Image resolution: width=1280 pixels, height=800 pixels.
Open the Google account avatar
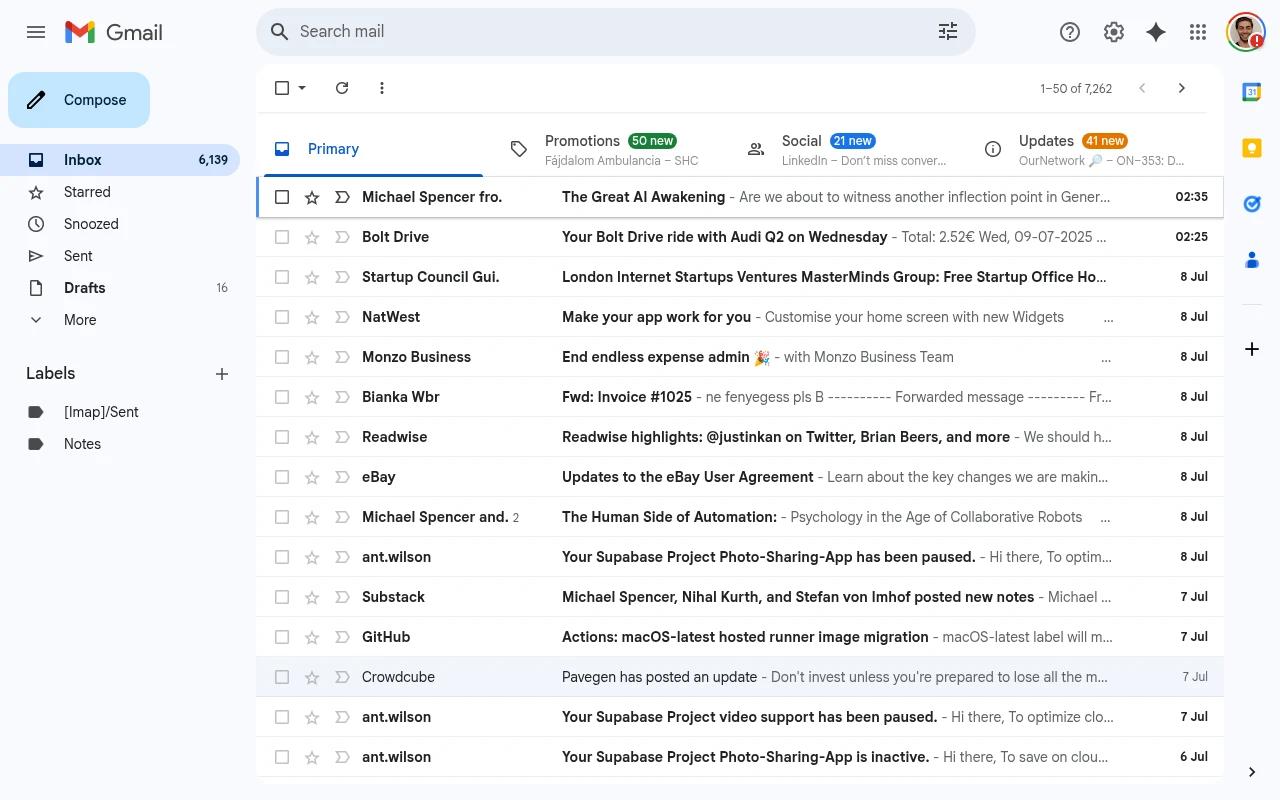1246,32
